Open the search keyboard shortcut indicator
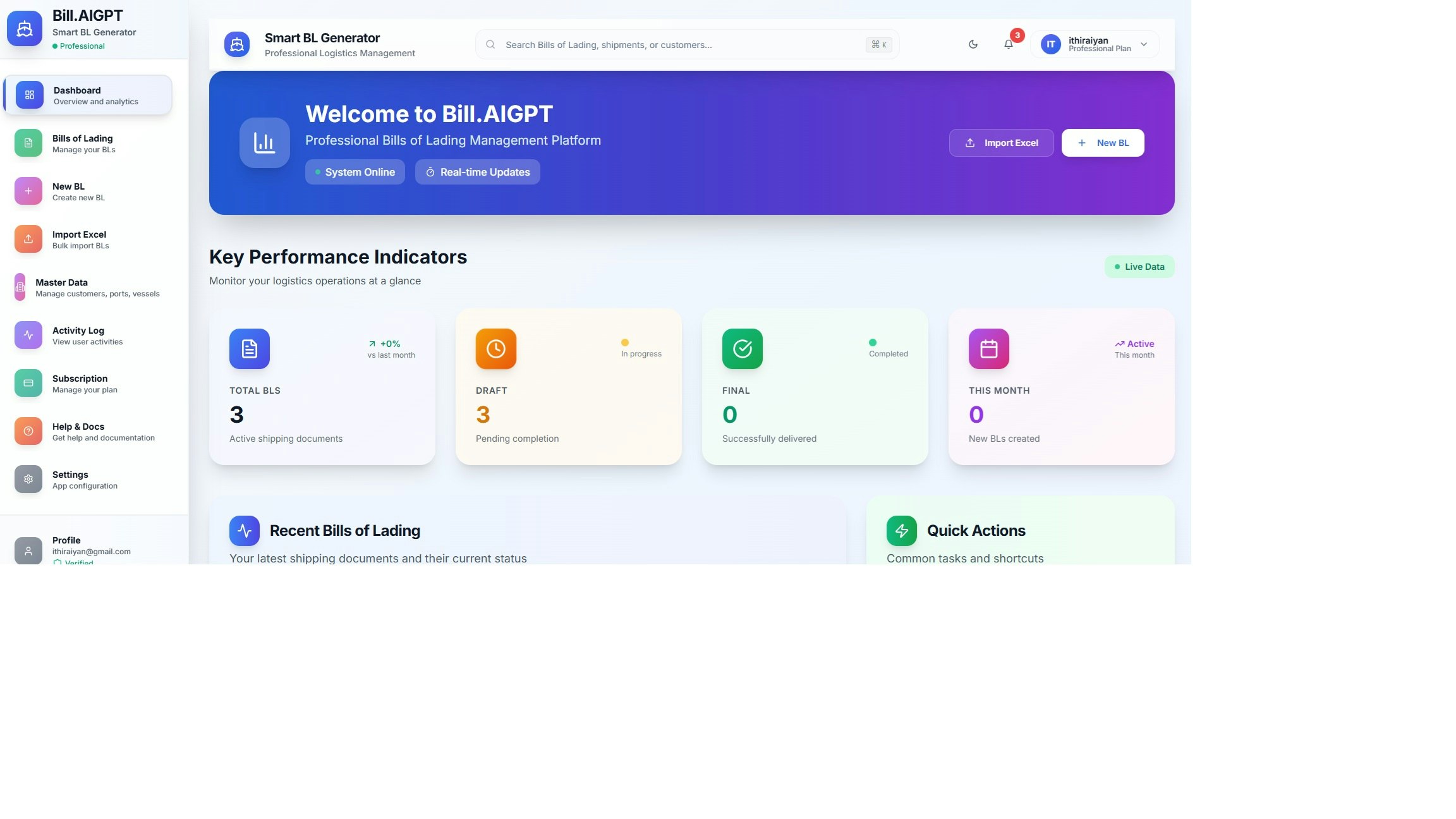The image size is (1456, 819). coord(878,44)
